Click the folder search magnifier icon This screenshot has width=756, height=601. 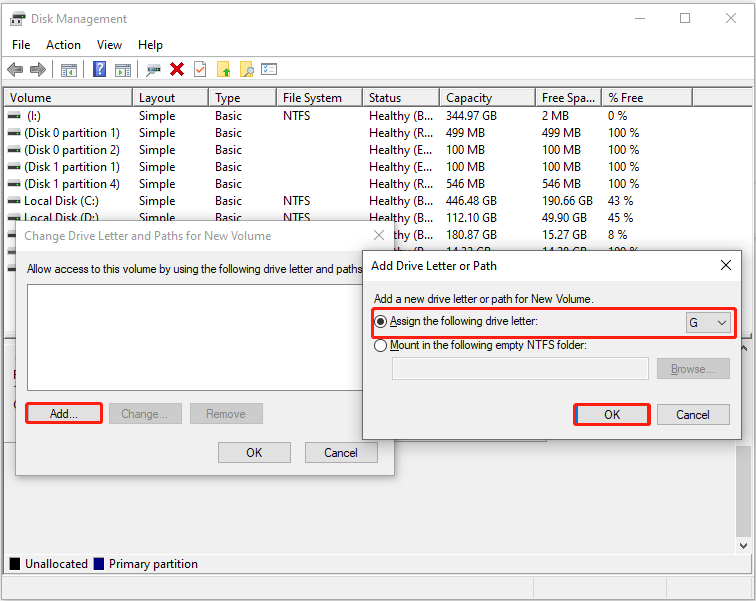pos(246,69)
